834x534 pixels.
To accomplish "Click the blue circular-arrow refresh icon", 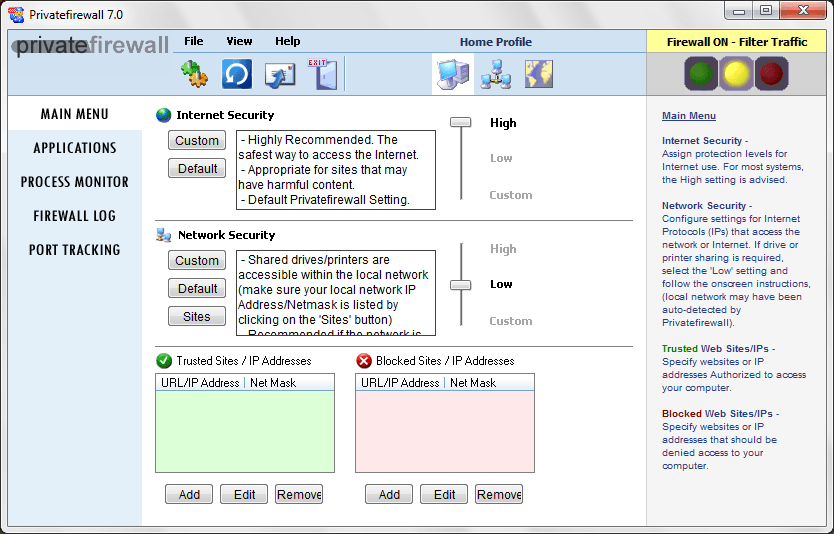I will click(x=237, y=74).
